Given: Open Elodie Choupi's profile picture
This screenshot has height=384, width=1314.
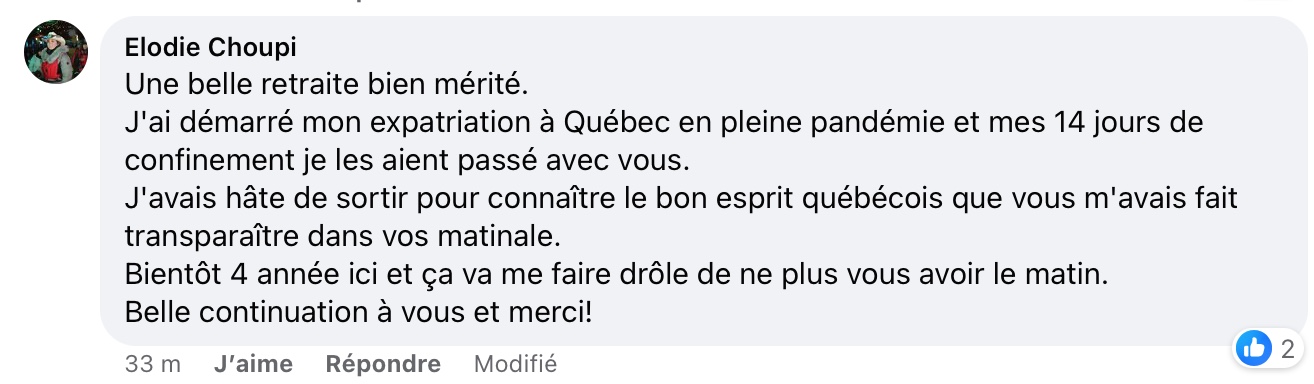Looking at the screenshot, I should click(x=56, y=52).
